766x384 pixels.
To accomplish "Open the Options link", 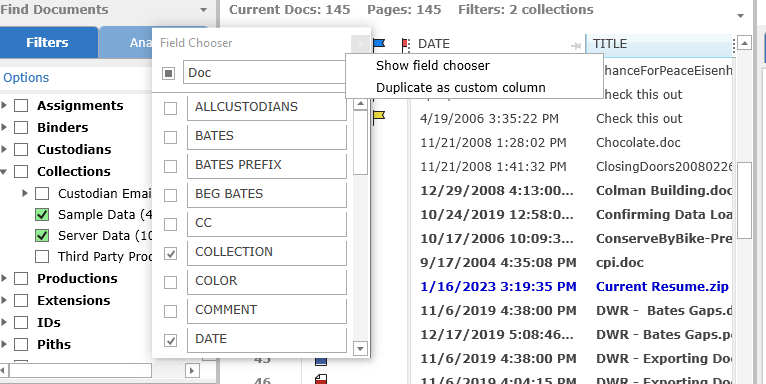I will [x=26, y=78].
